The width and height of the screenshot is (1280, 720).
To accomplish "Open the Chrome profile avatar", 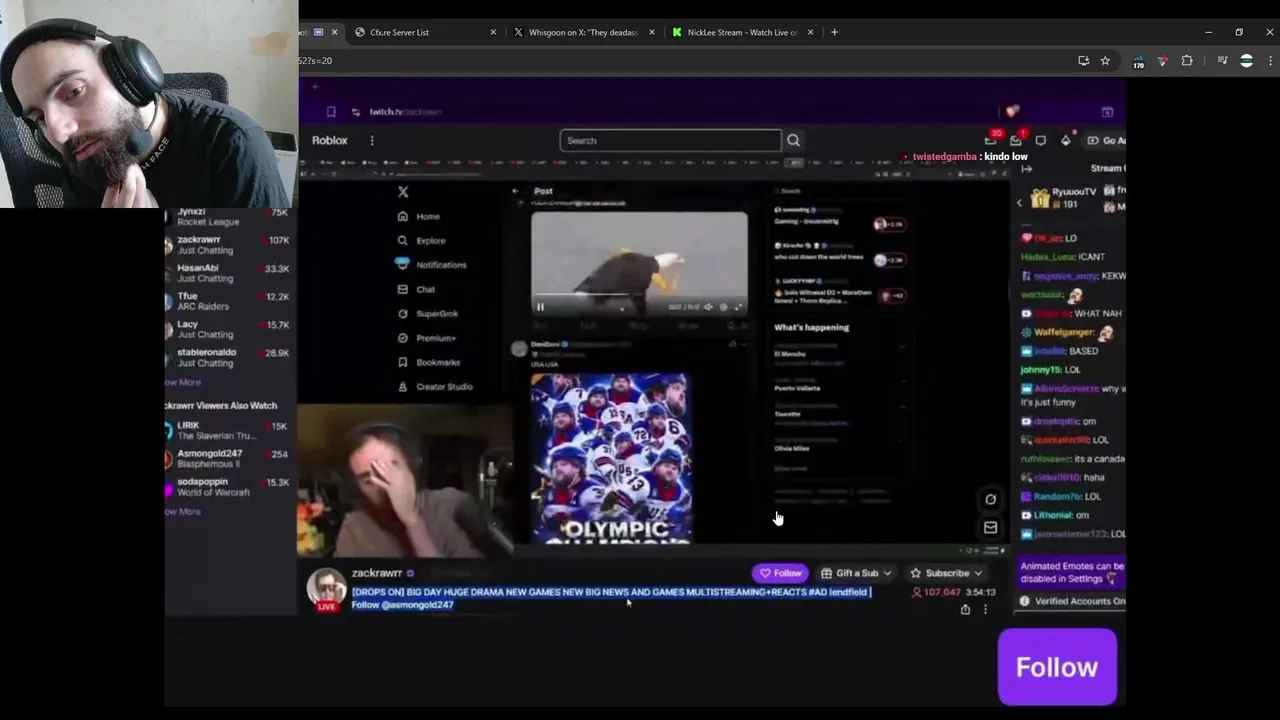I will coord(1246,61).
